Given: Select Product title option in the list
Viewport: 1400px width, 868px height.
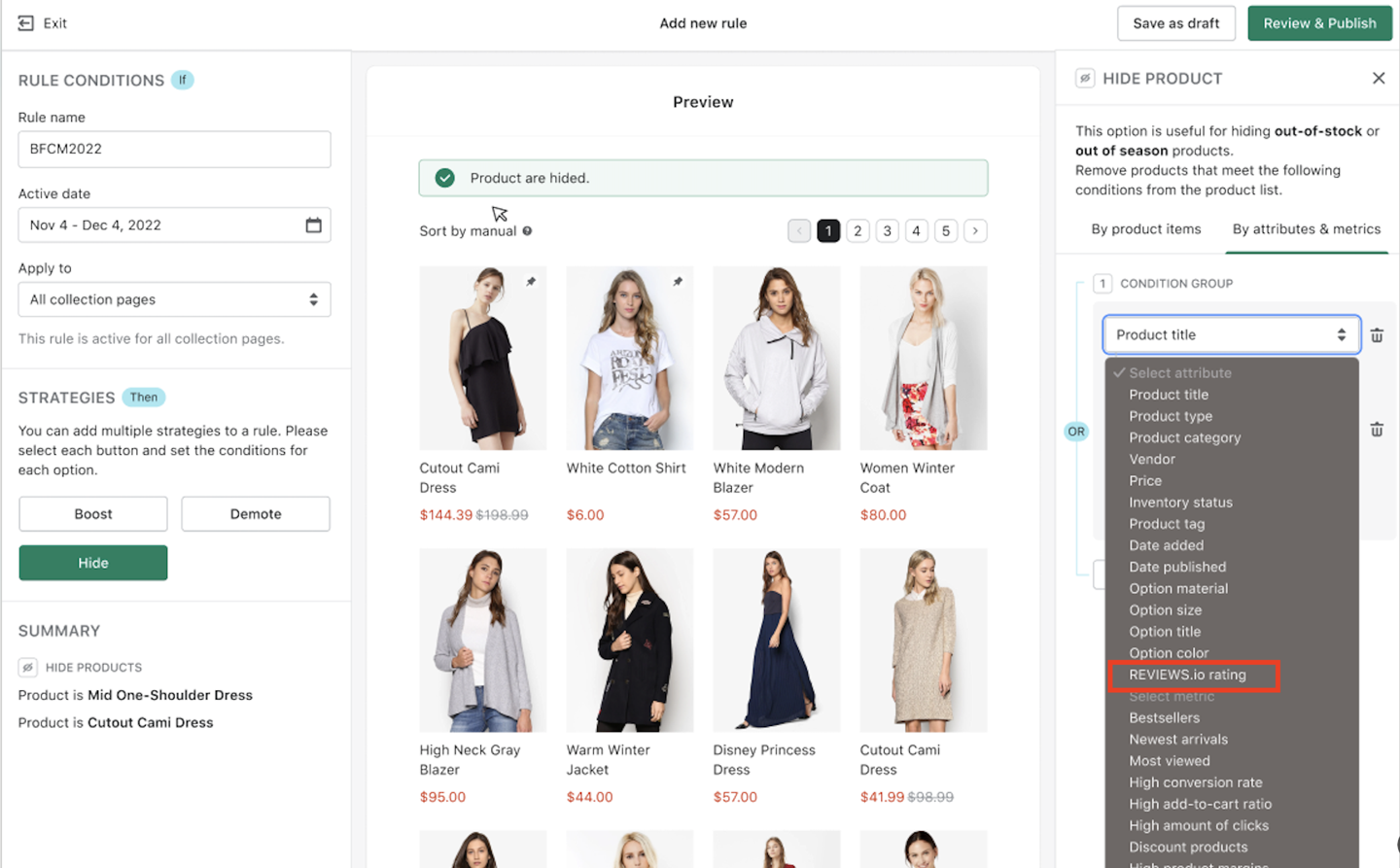Looking at the screenshot, I should pyautogui.click(x=1169, y=395).
